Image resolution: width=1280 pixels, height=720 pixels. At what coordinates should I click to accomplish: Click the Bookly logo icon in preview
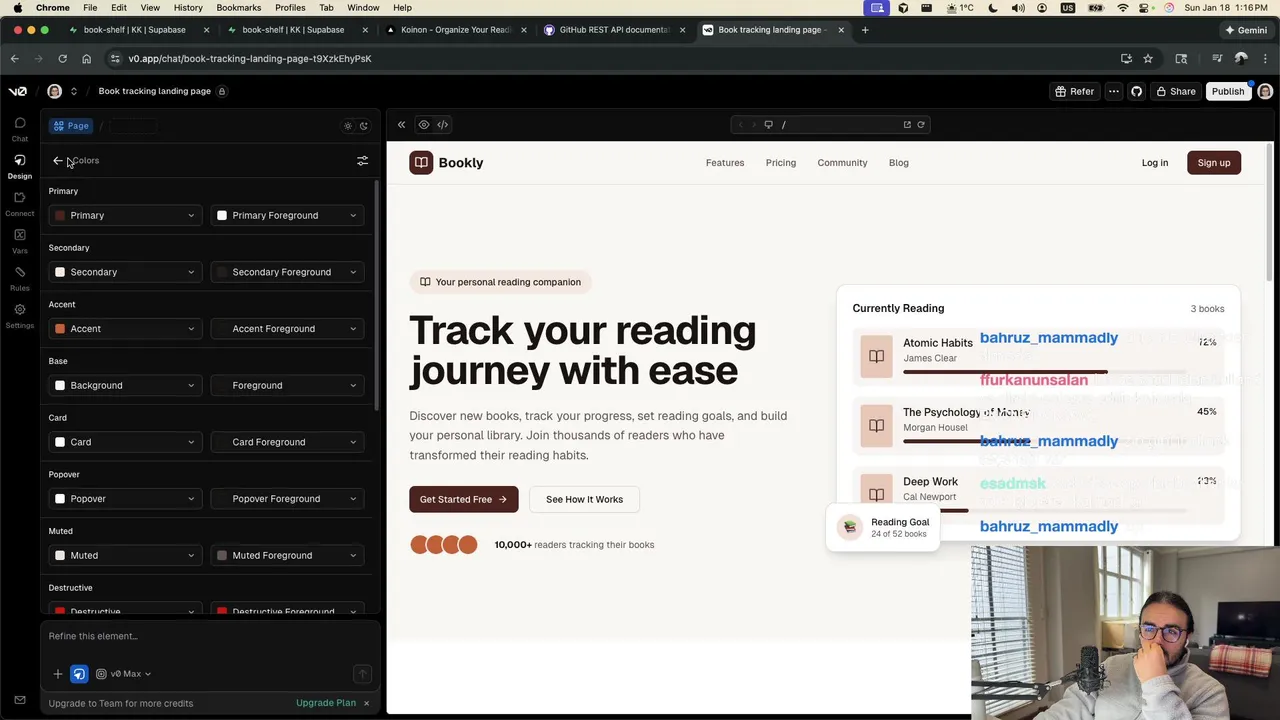coord(421,162)
